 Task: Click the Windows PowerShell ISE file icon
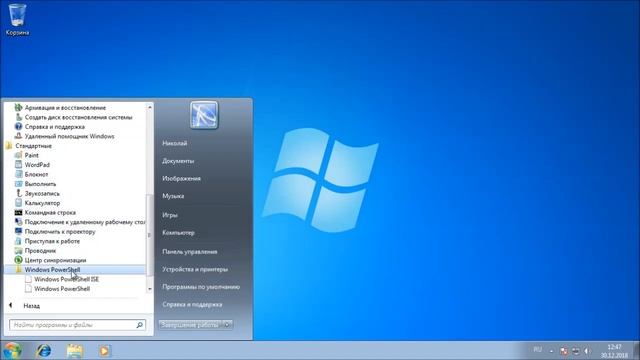coord(28,279)
